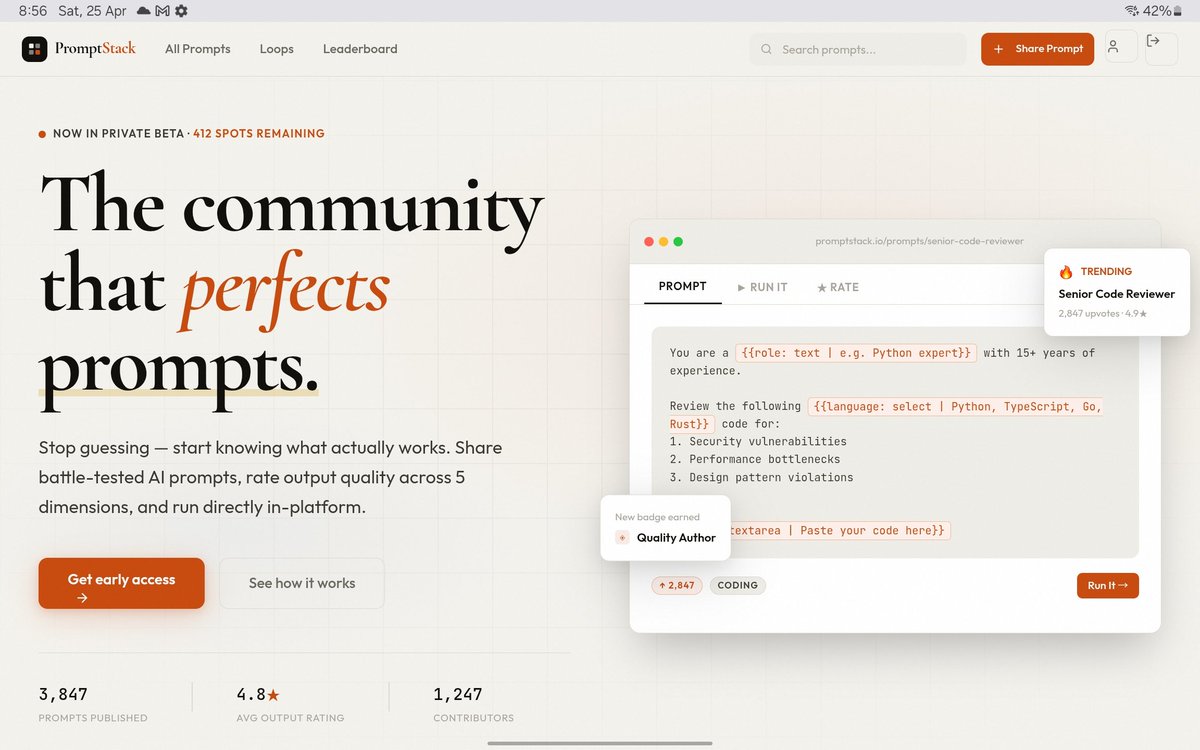This screenshot has height=750, width=1200.
Task: Click the Run It button
Action: point(1108,585)
